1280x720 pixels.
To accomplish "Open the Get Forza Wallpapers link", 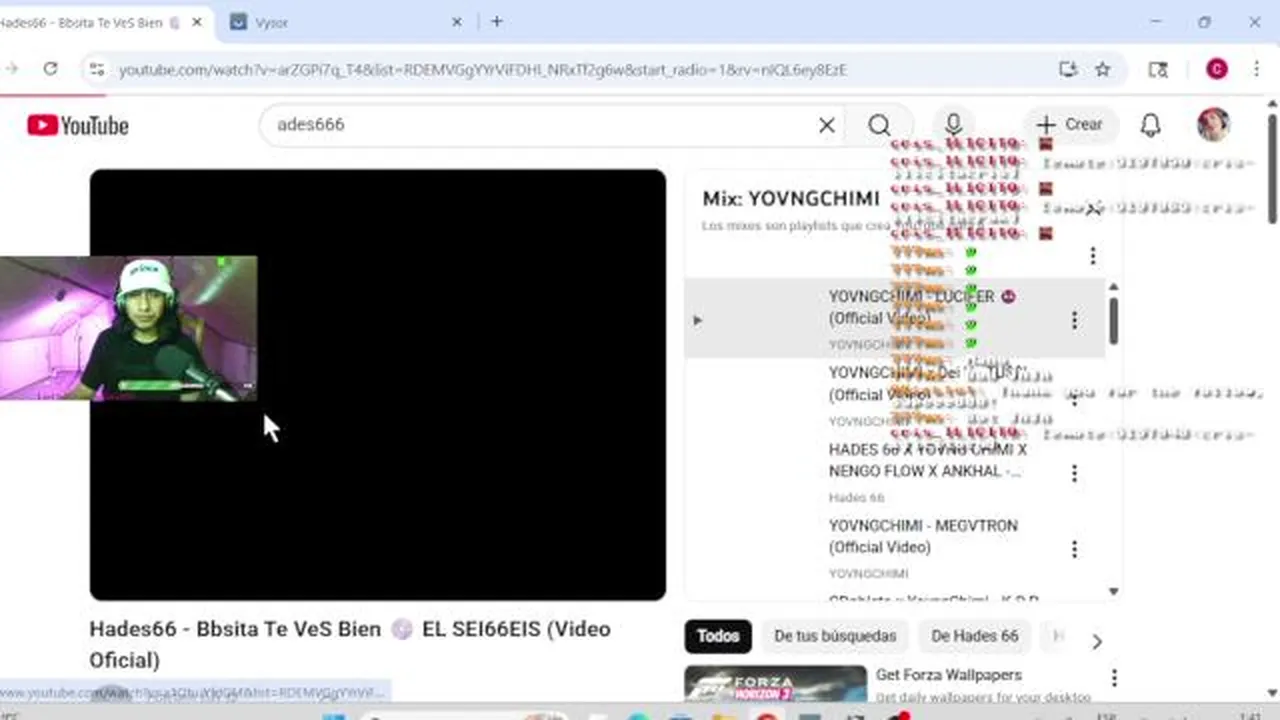I will [x=948, y=675].
